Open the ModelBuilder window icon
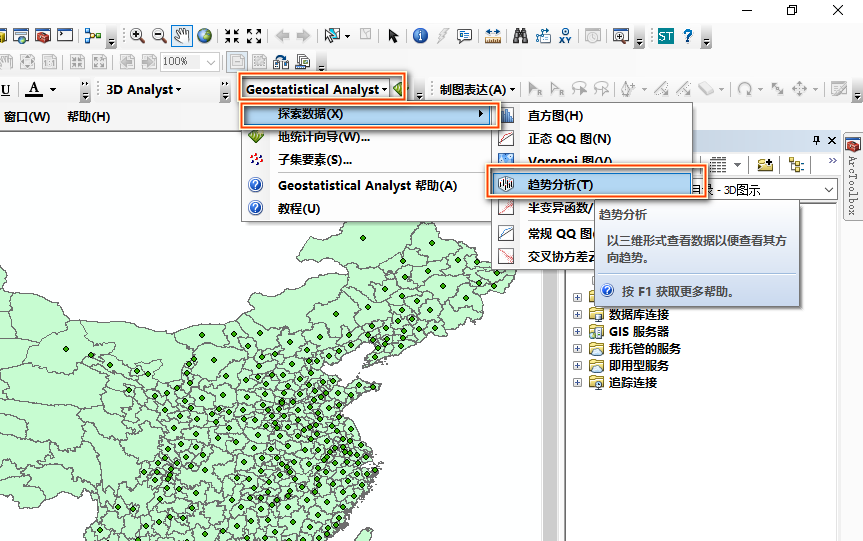863x541 pixels. pos(92,36)
